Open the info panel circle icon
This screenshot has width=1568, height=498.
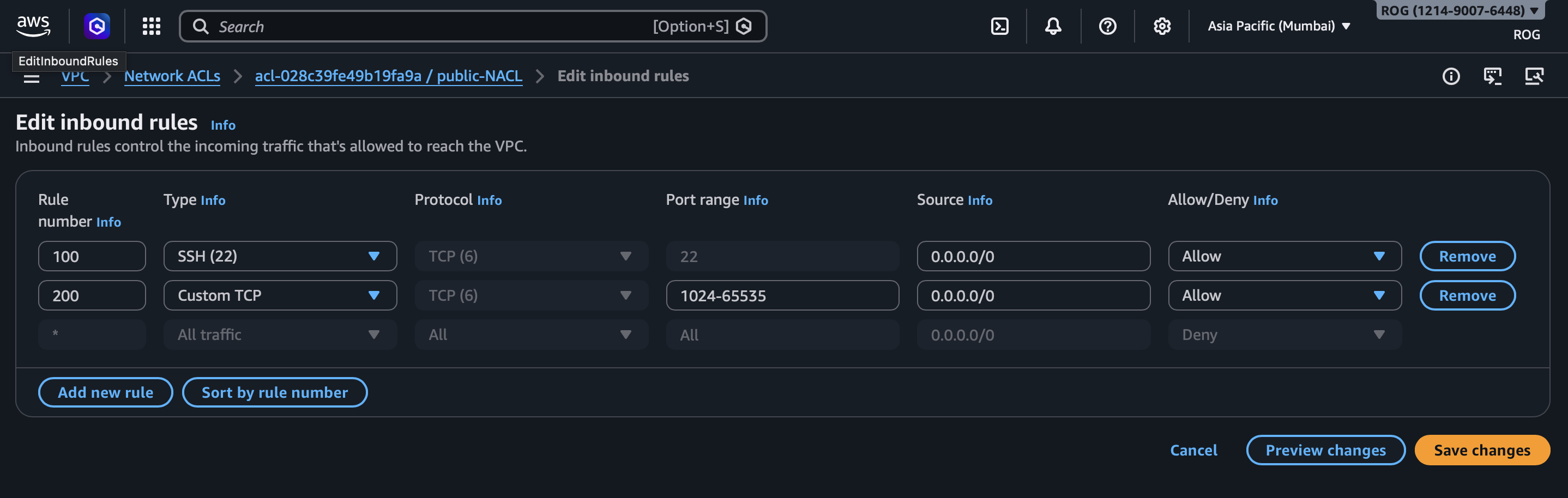pyautogui.click(x=1451, y=76)
